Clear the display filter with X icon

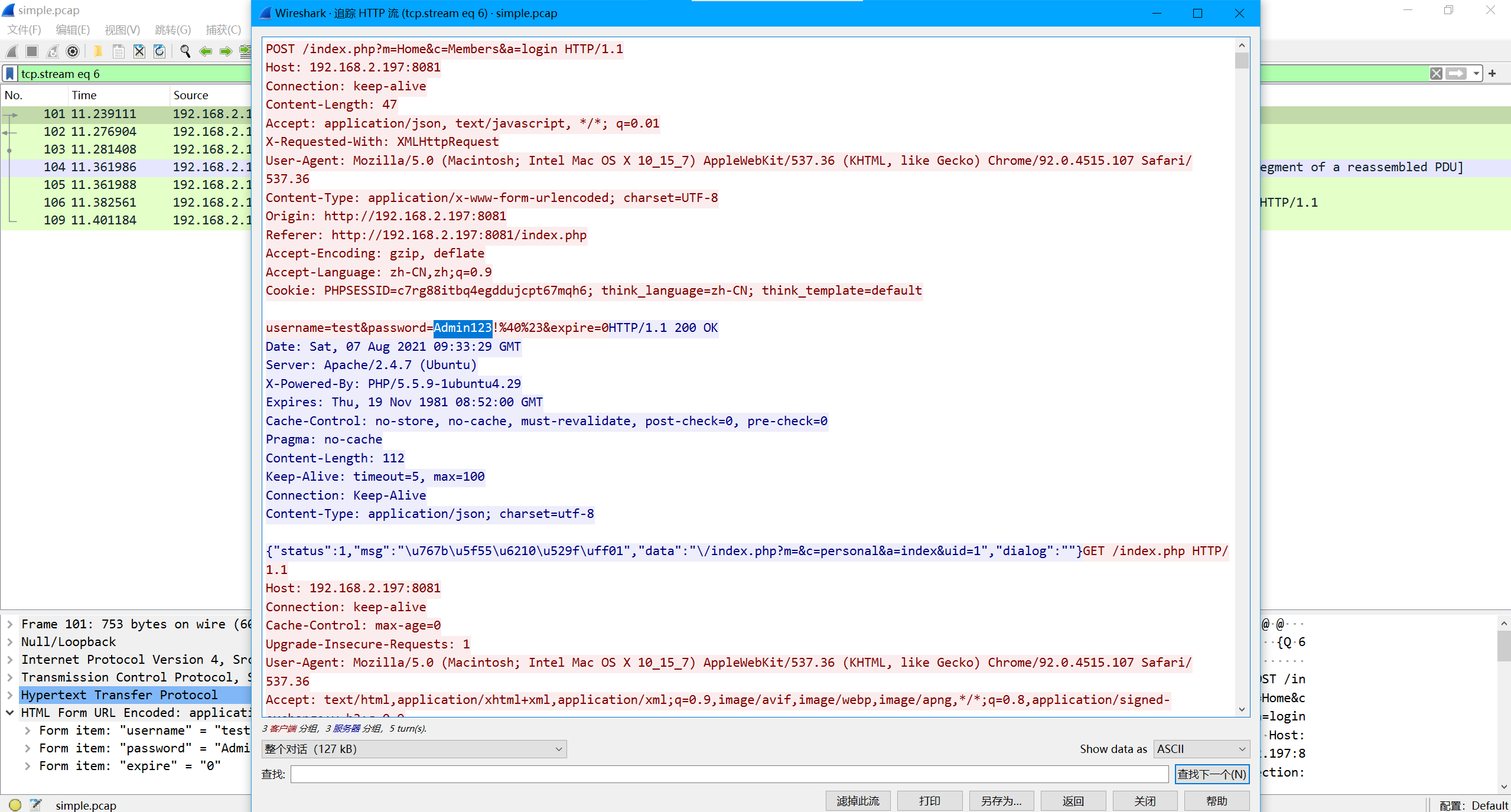pyautogui.click(x=1436, y=74)
